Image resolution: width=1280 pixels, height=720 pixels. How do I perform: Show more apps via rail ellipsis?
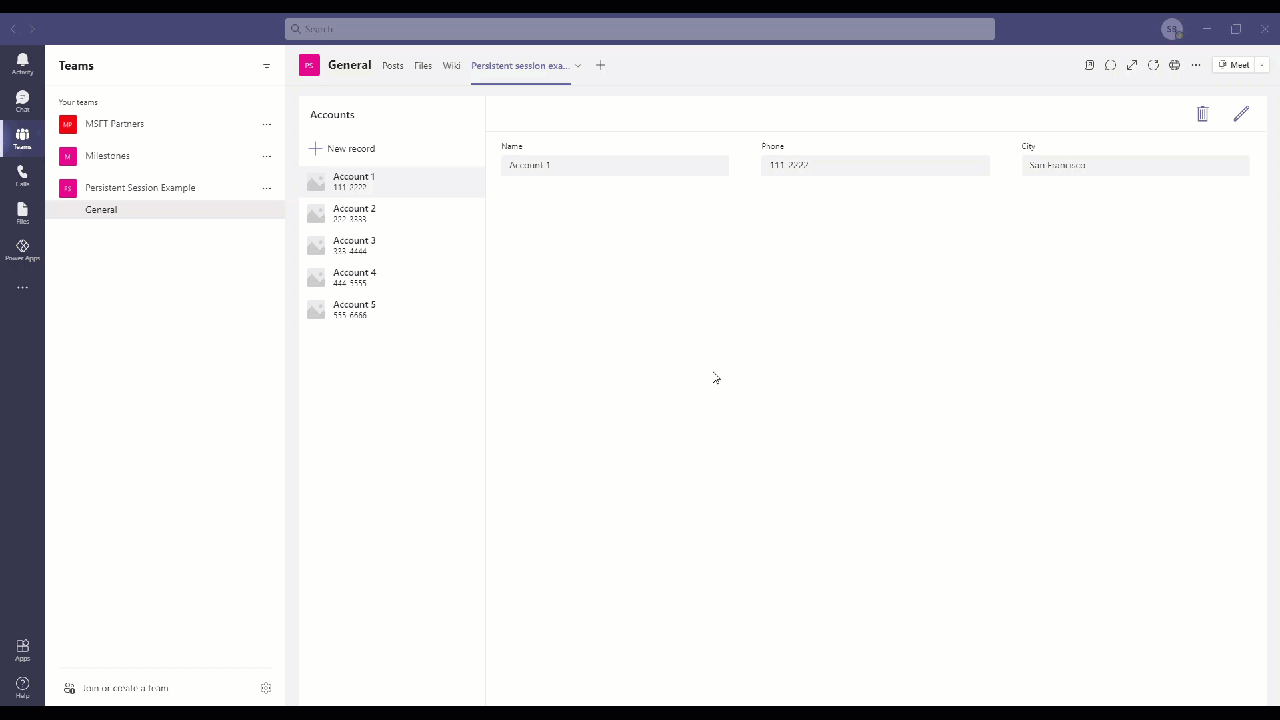click(22, 288)
